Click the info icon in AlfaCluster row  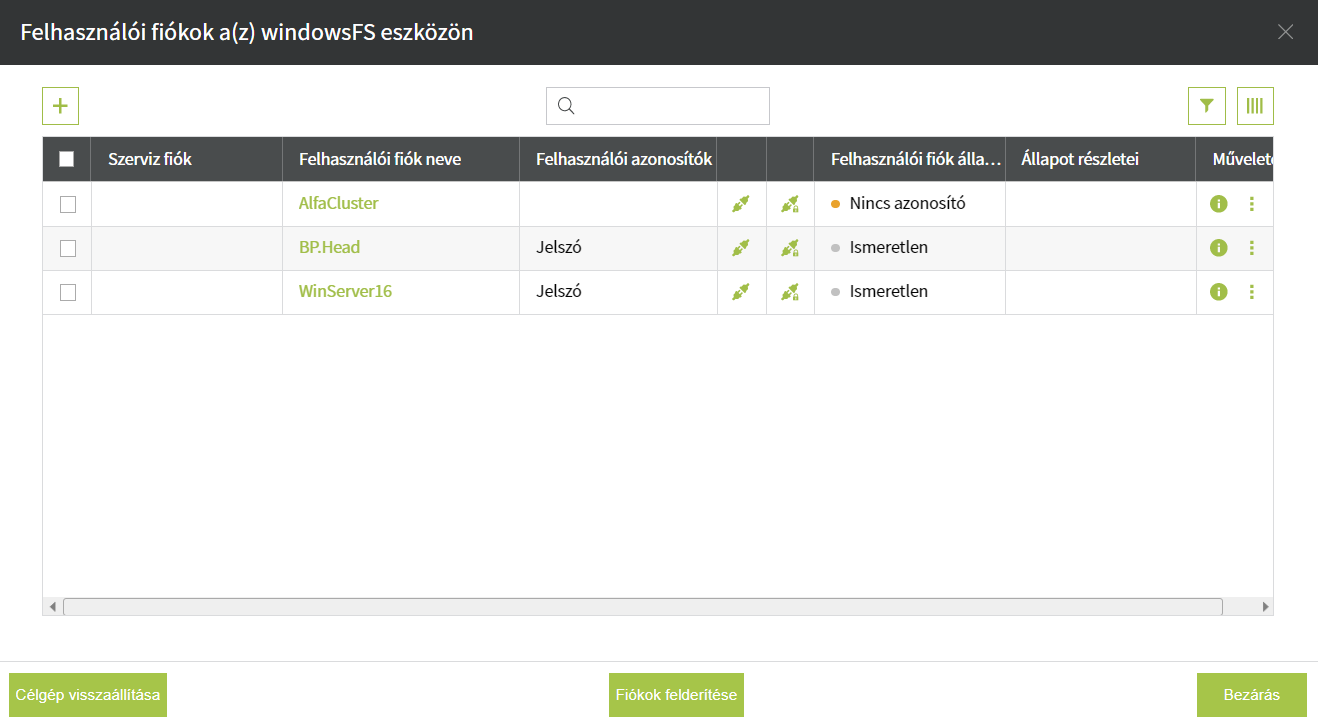pyautogui.click(x=1218, y=204)
